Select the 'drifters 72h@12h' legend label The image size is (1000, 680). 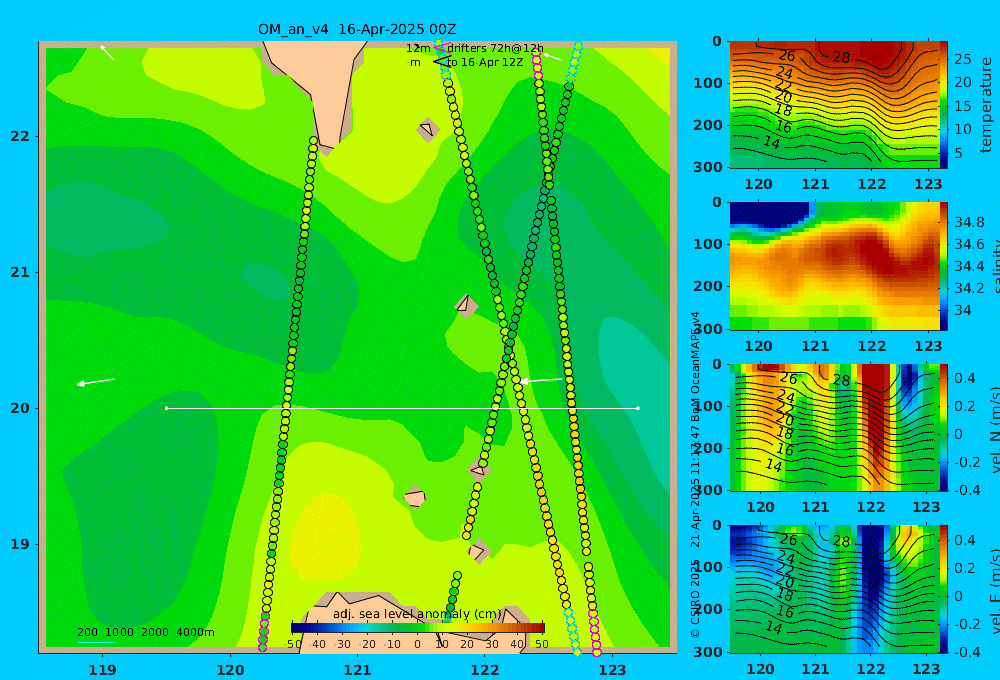click(495, 48)
